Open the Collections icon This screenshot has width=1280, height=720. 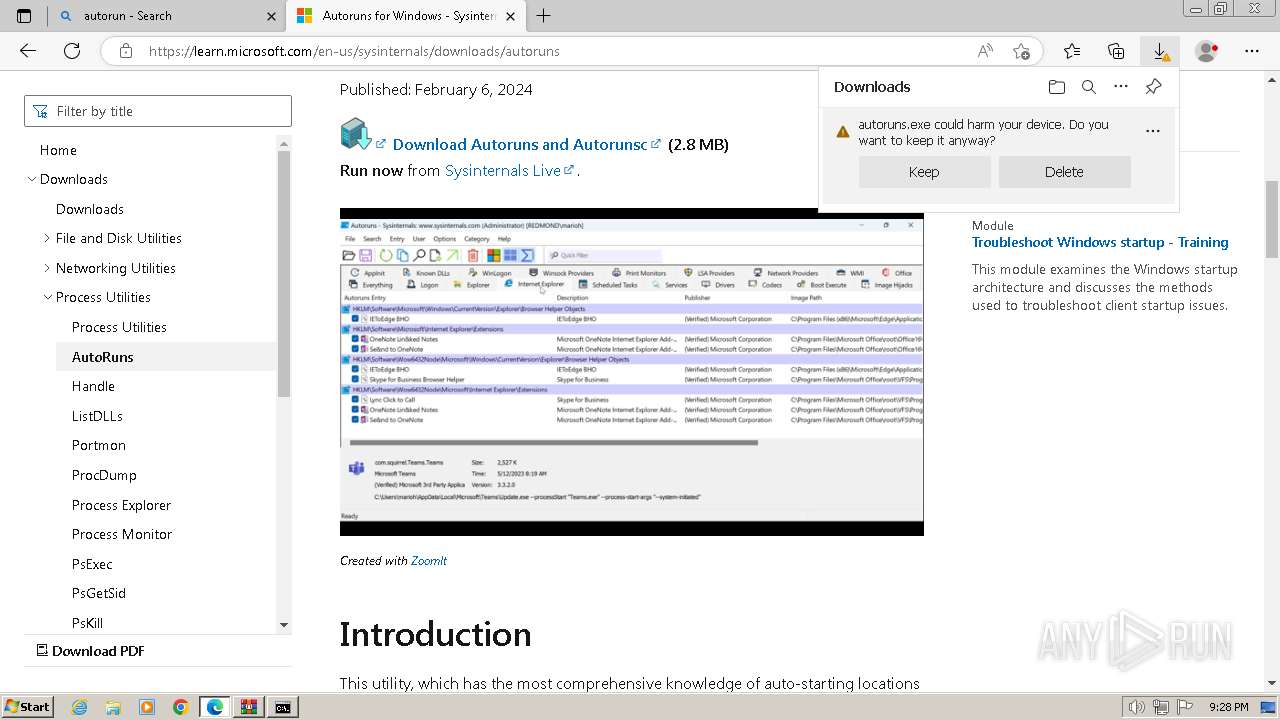point(1116,51)
